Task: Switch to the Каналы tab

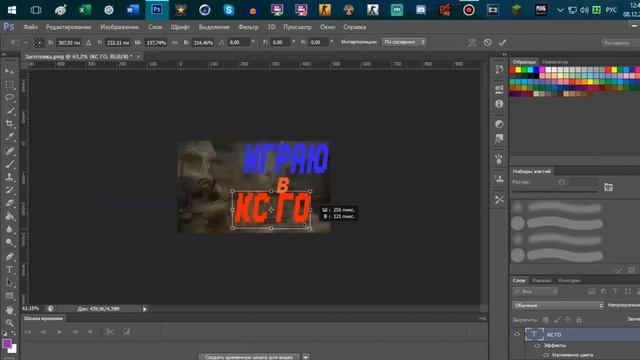Action: (542, 280)
